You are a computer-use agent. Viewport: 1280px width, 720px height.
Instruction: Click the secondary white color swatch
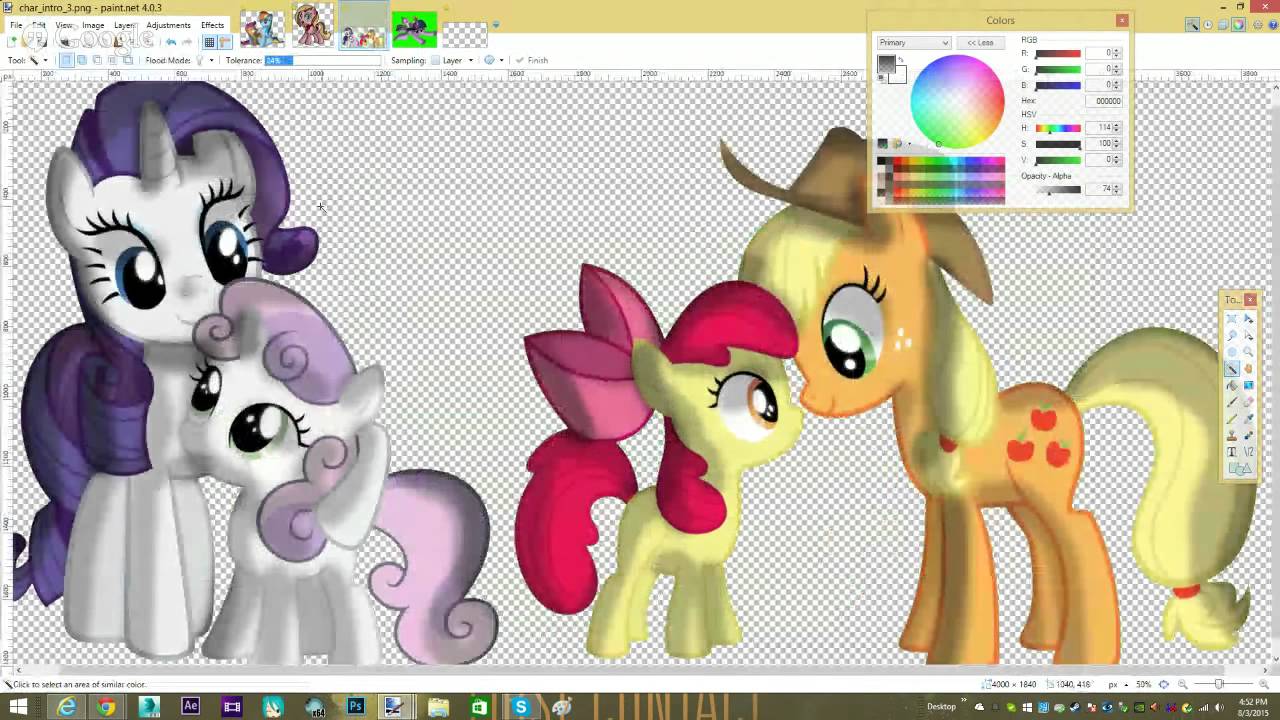[x=899, y=76]
